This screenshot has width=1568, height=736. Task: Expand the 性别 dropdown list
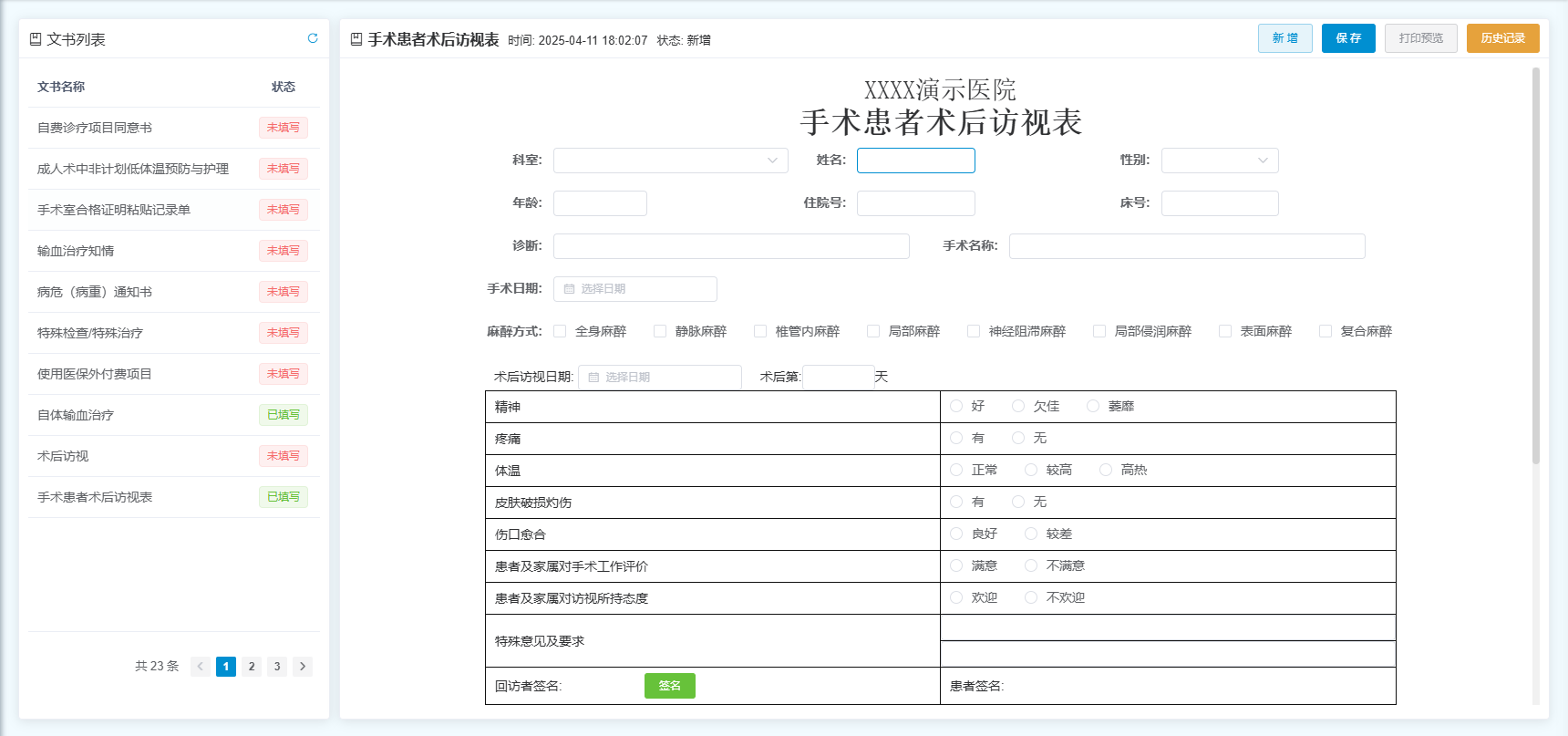[1219, 161]
